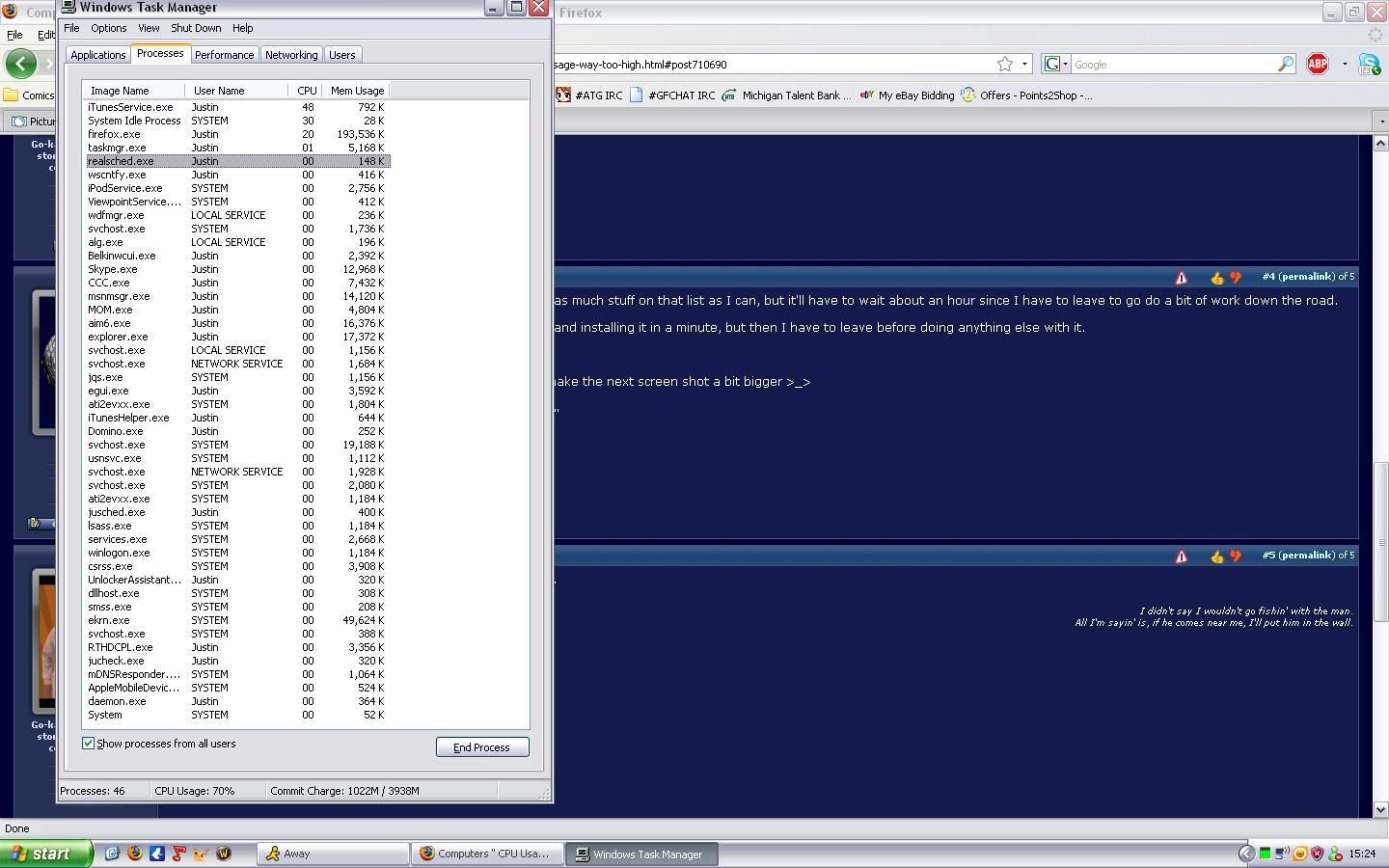This screenshot has width=1389, height=868.
Task: Open post #5 permalink
Action: (1307, 556)
